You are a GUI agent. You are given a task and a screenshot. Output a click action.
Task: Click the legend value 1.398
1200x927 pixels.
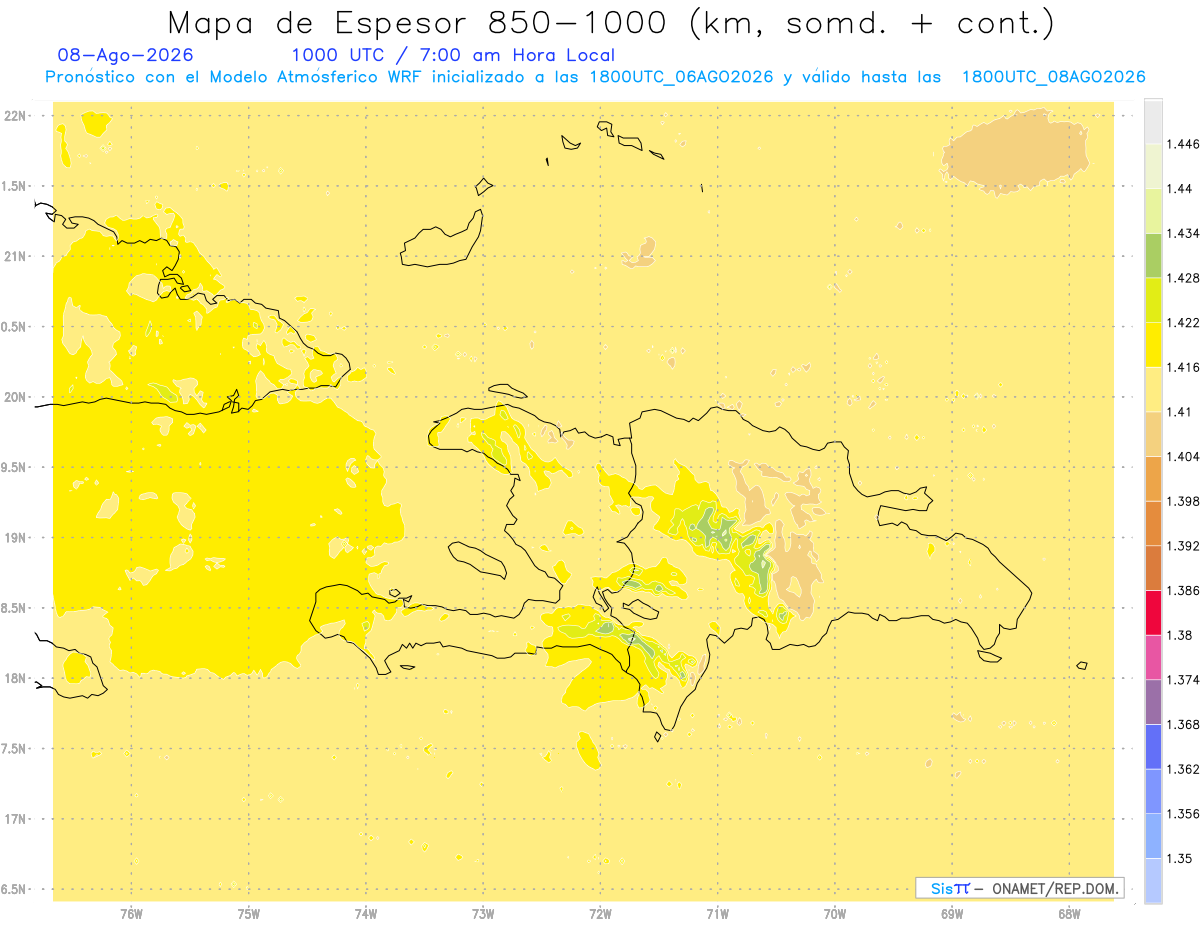pos(1182,501)
